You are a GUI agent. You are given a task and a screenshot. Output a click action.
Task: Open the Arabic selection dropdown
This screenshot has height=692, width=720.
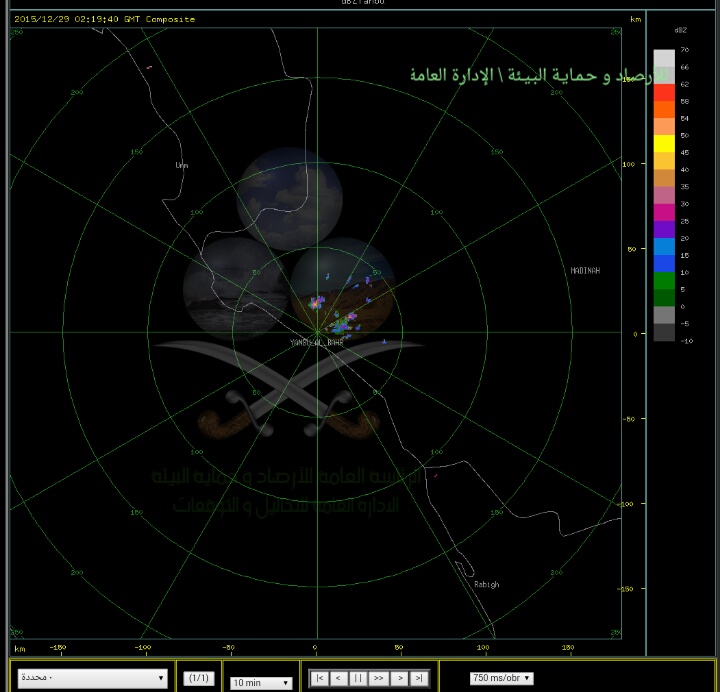point(92,678)
